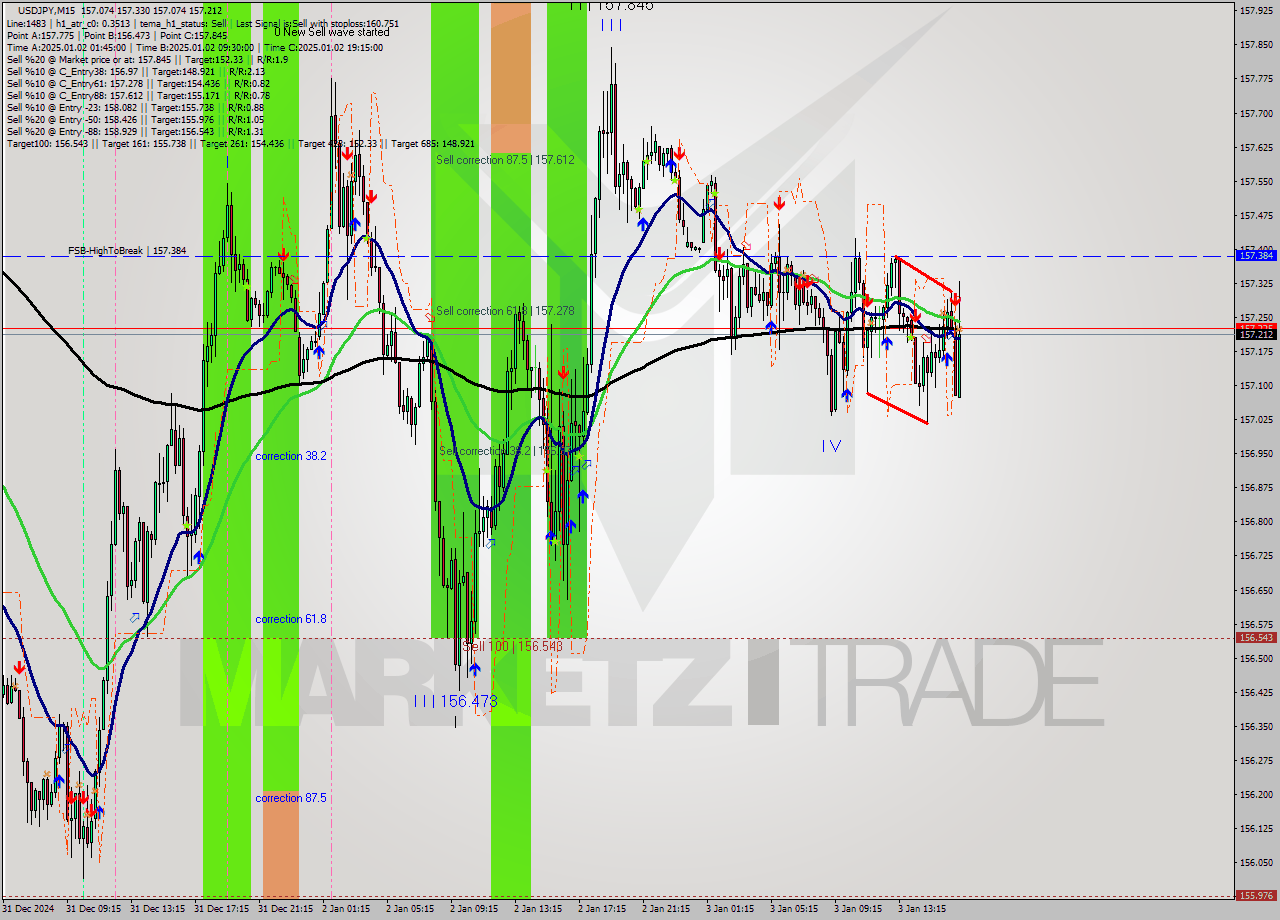
Task: Click the '0 New Sell wave started' text
Action: [332, 32]
